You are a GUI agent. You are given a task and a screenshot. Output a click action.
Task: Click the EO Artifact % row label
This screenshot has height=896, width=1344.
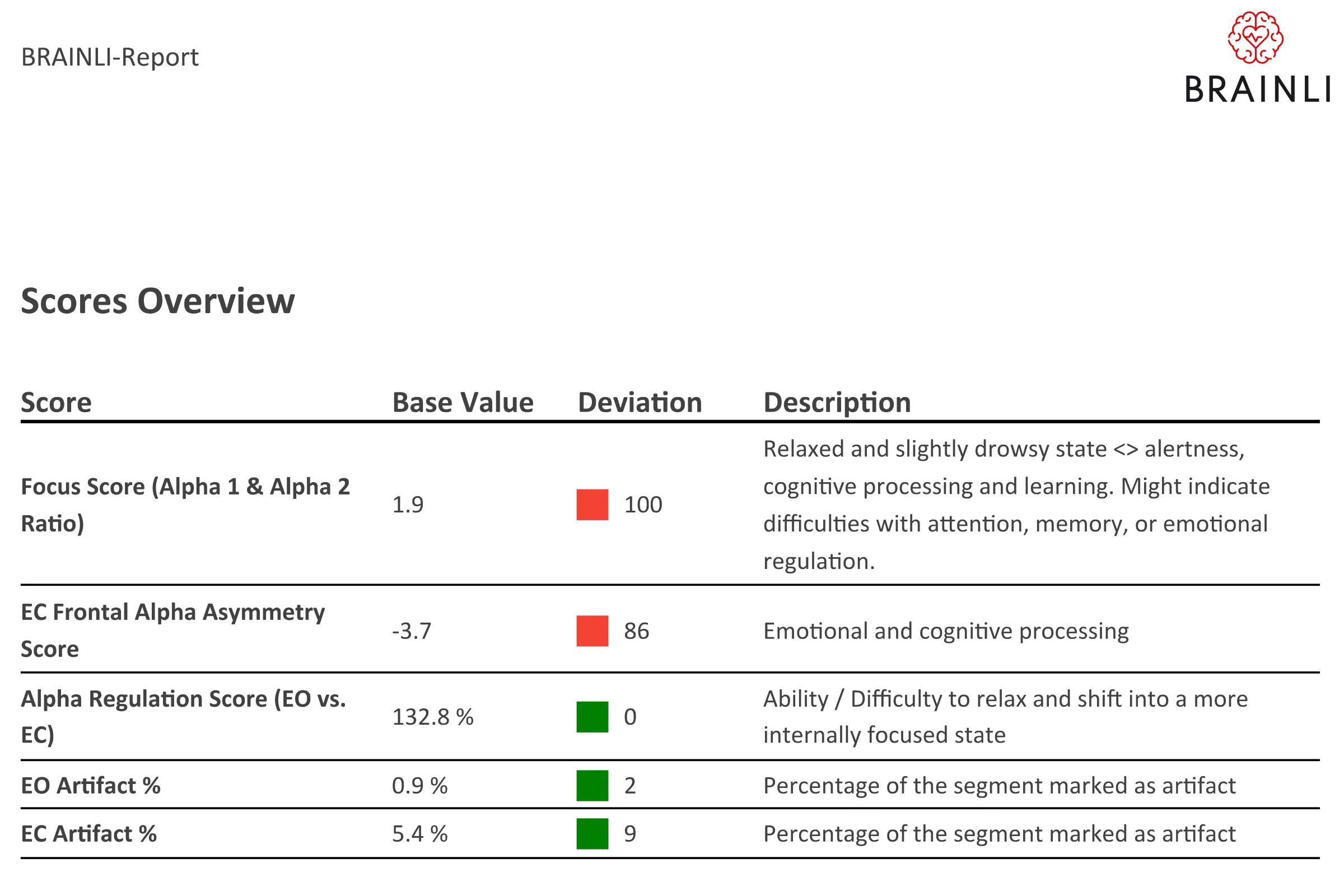(x=91, y=786)
